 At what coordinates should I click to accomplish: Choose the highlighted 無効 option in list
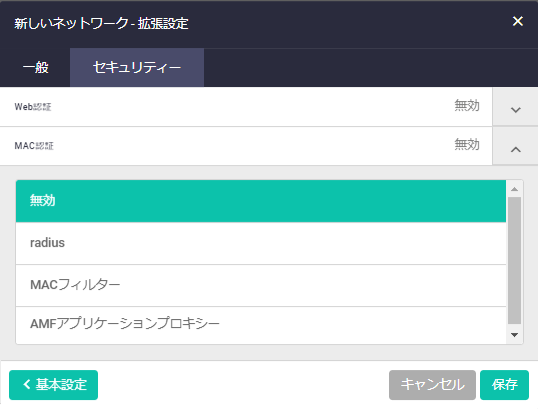(261, 201)
